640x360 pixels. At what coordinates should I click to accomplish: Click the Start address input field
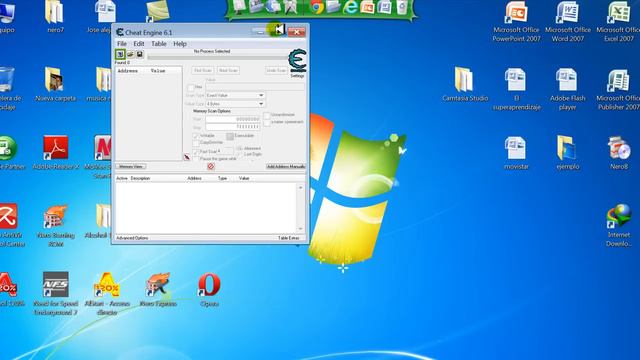[x=233, y=119]
